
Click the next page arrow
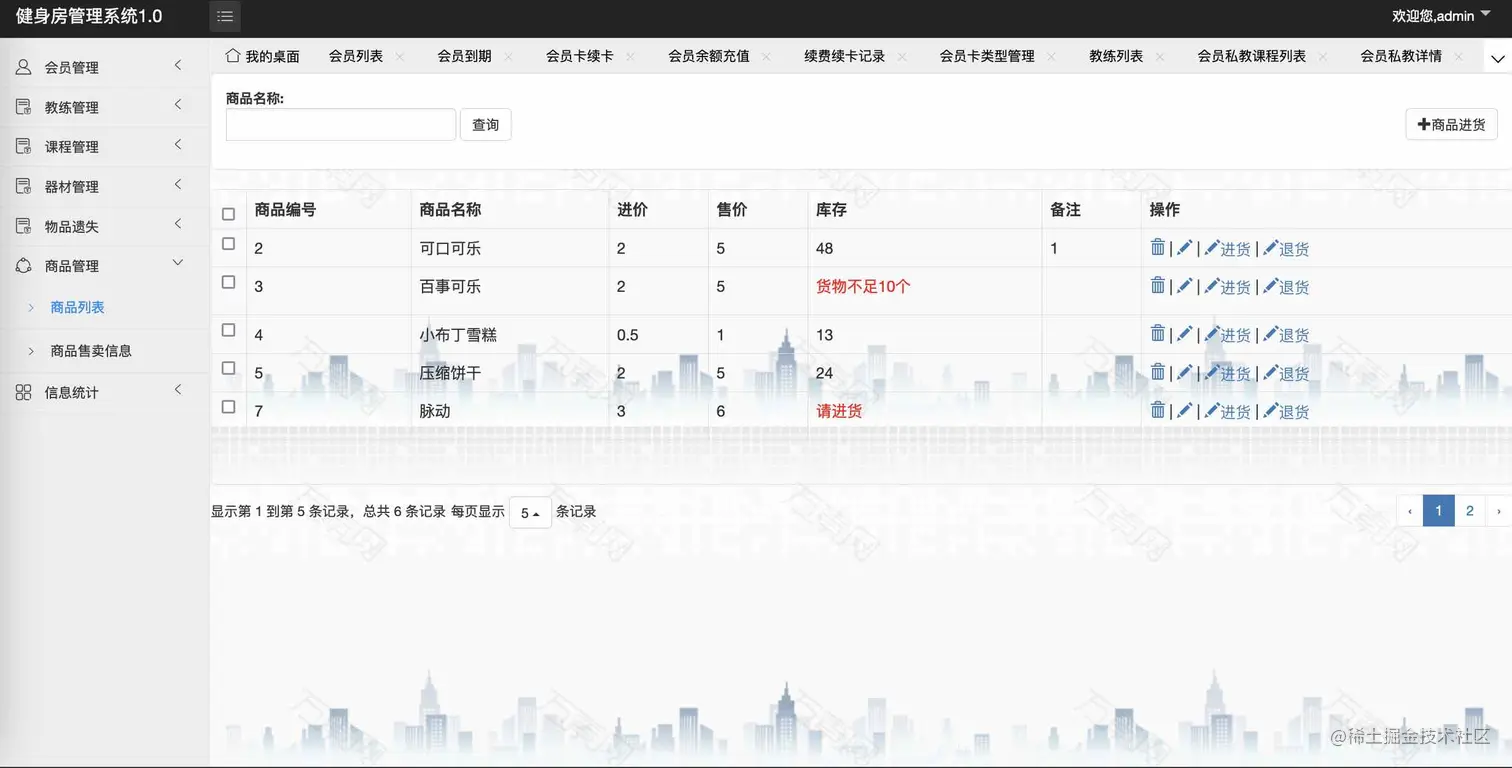(x=1498, y=511)
